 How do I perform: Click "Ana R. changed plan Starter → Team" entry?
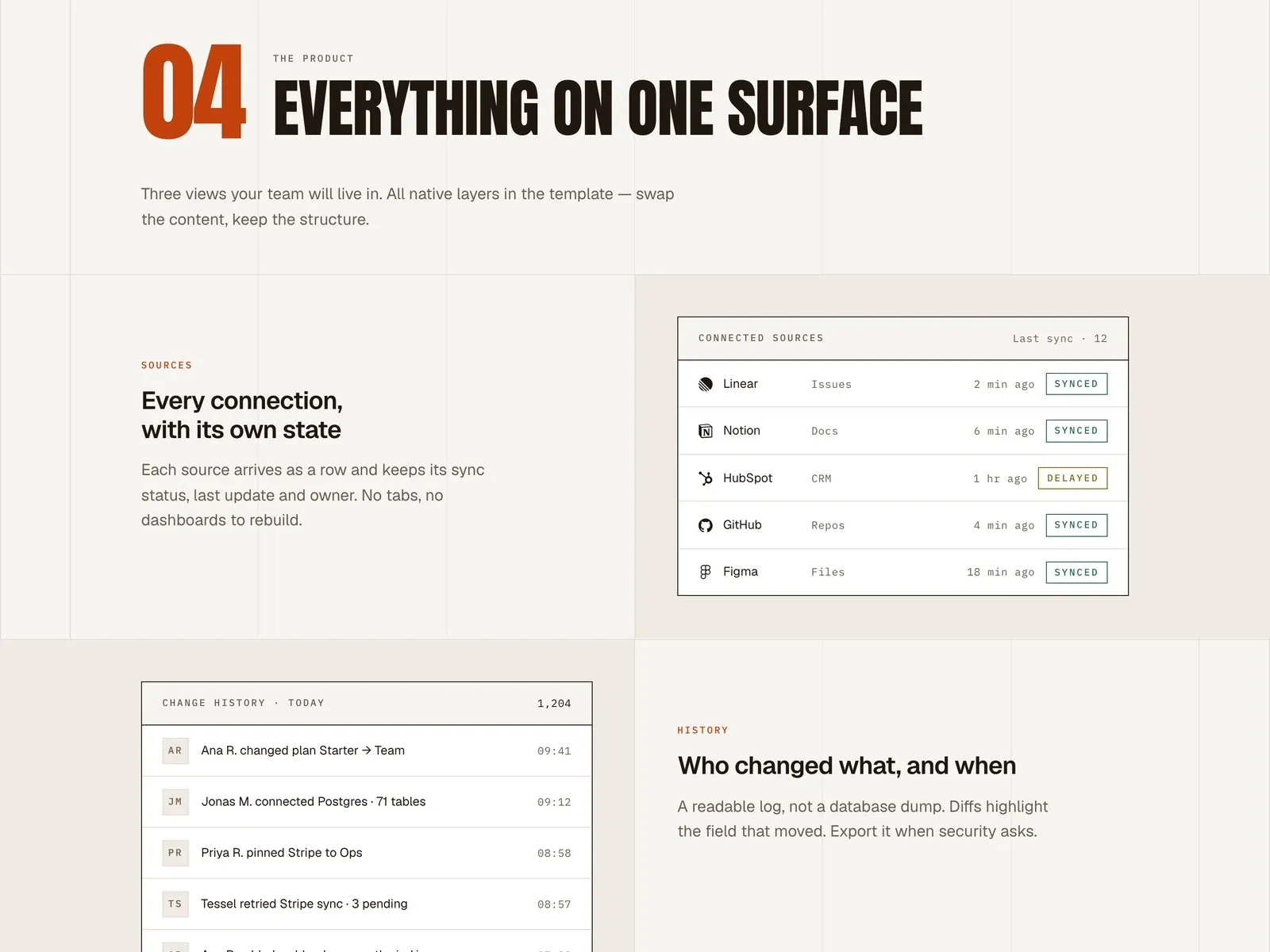tap(303, 750)
